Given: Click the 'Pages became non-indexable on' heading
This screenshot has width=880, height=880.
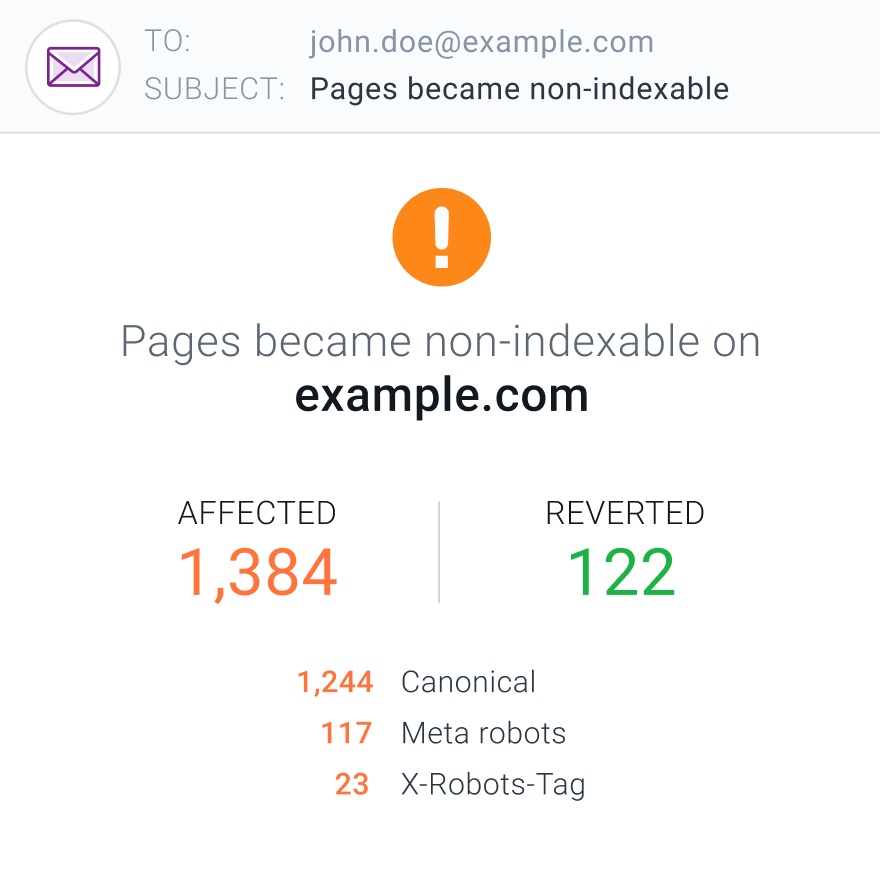Looking at the screenshot, I should [x=441, y=342].
